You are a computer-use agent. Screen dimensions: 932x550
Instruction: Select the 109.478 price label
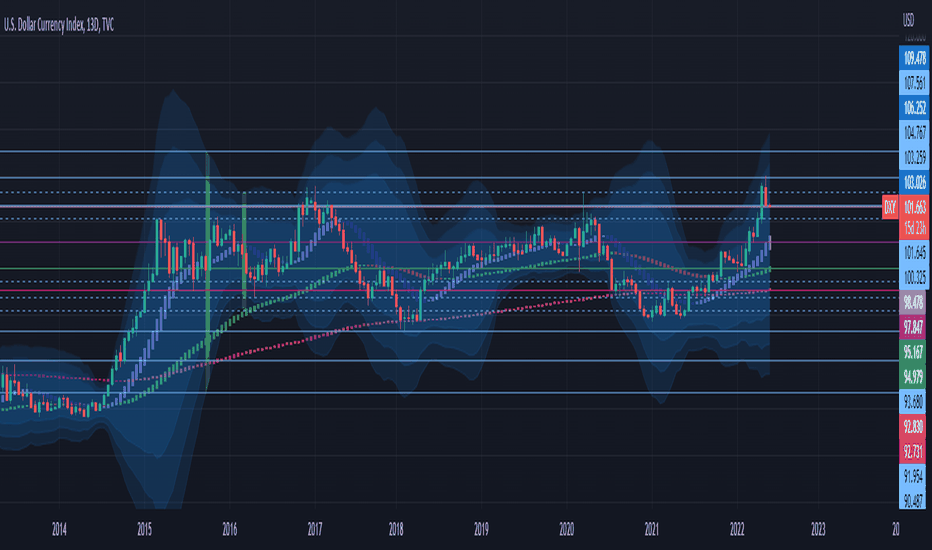pyautogui.click(x=913, y=58)
